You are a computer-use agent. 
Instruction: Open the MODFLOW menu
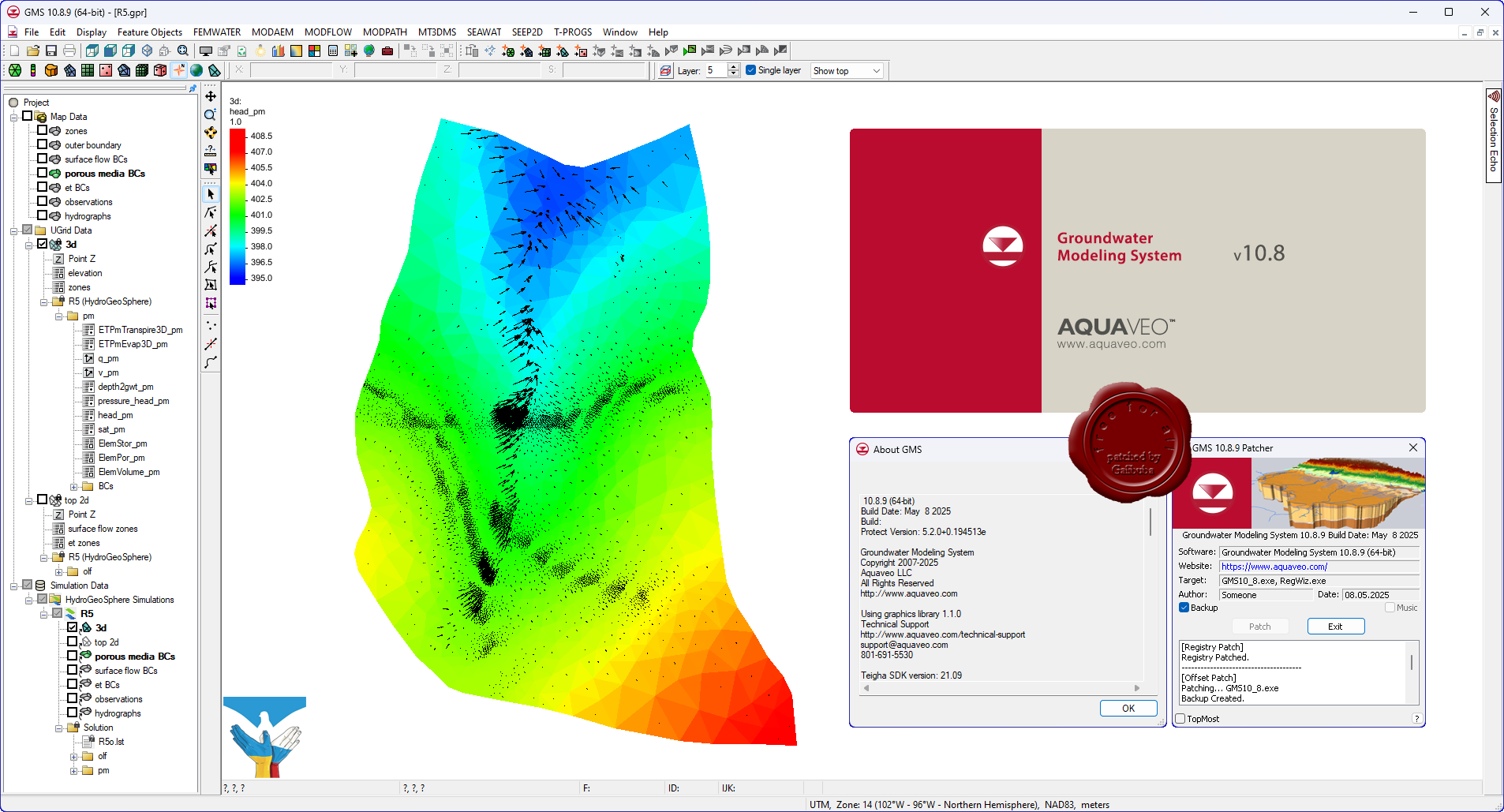328,32
